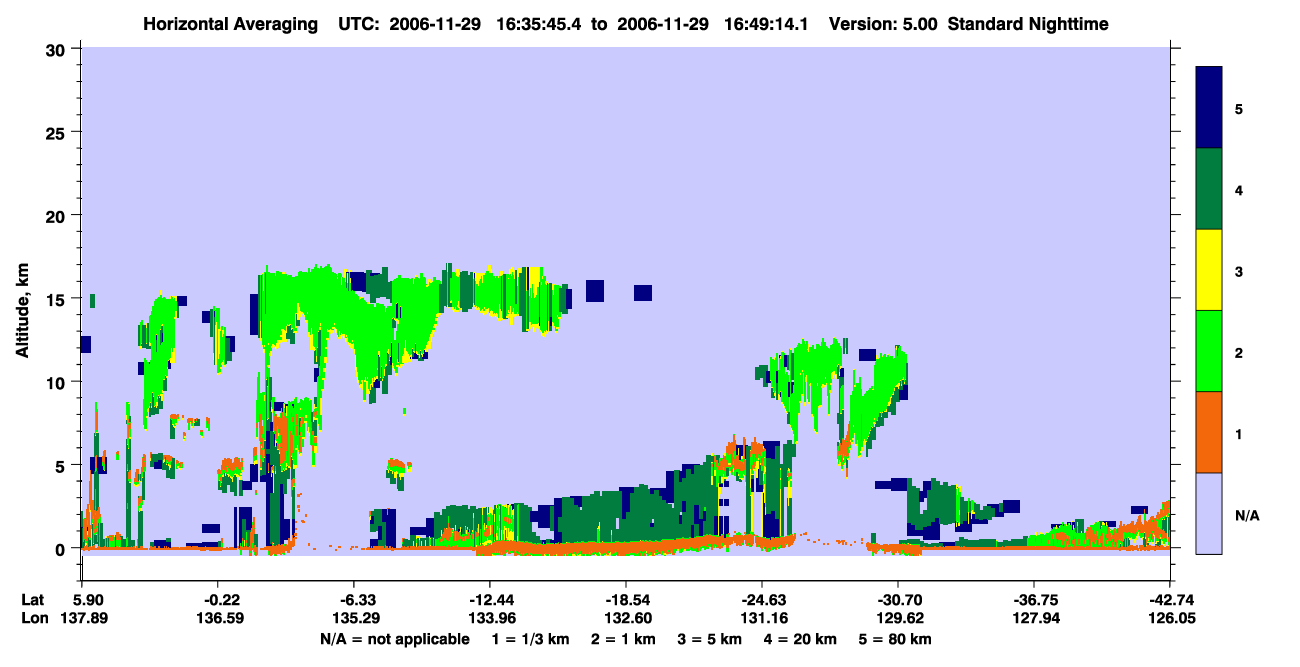Click colorbar label 3
The image size is (1300, 667).
[x=1239, y=270]
